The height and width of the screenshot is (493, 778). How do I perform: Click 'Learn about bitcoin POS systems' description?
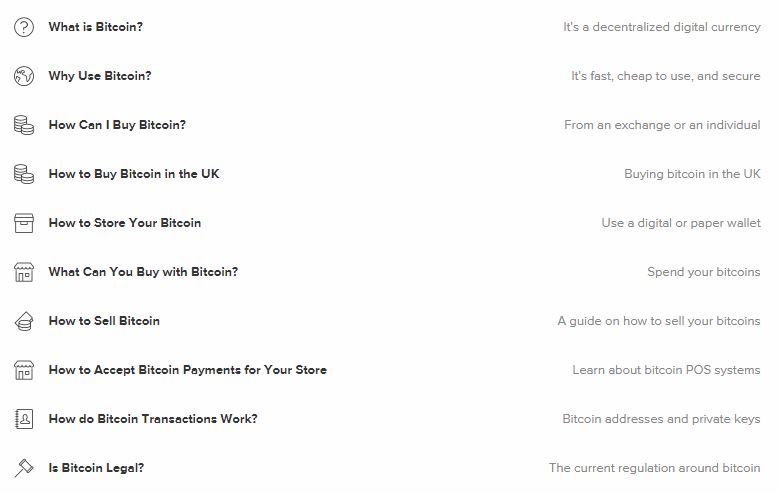(x=666, y=370)
